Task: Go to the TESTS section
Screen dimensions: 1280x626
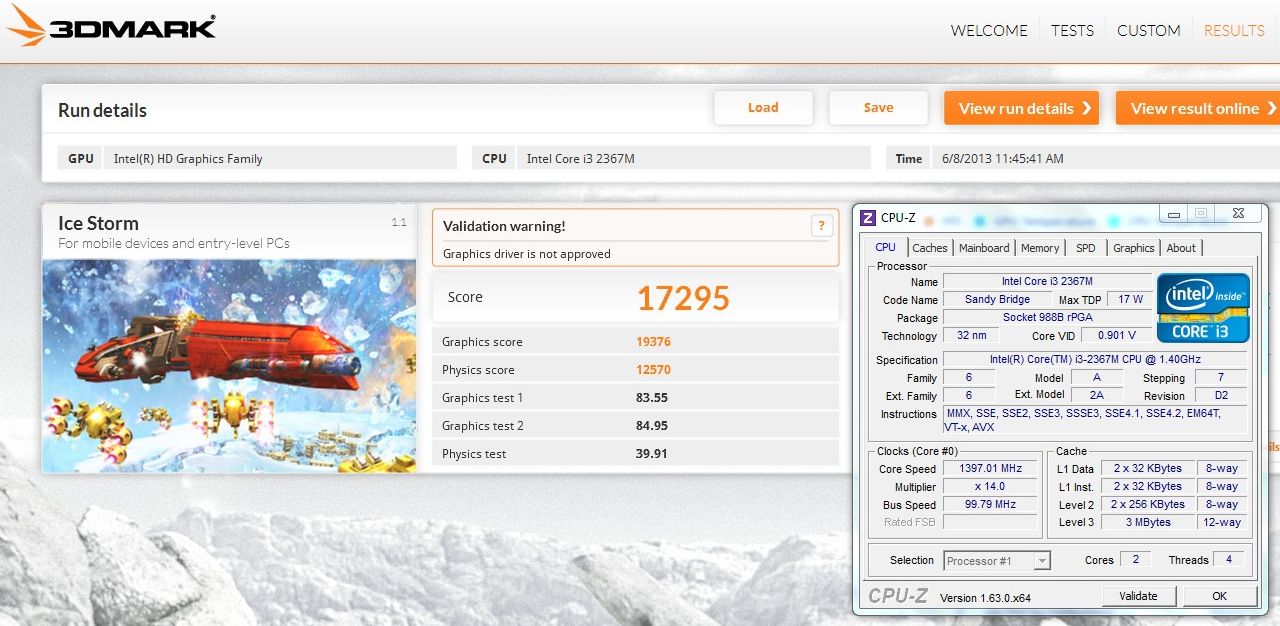Action: pos(1072,31)
